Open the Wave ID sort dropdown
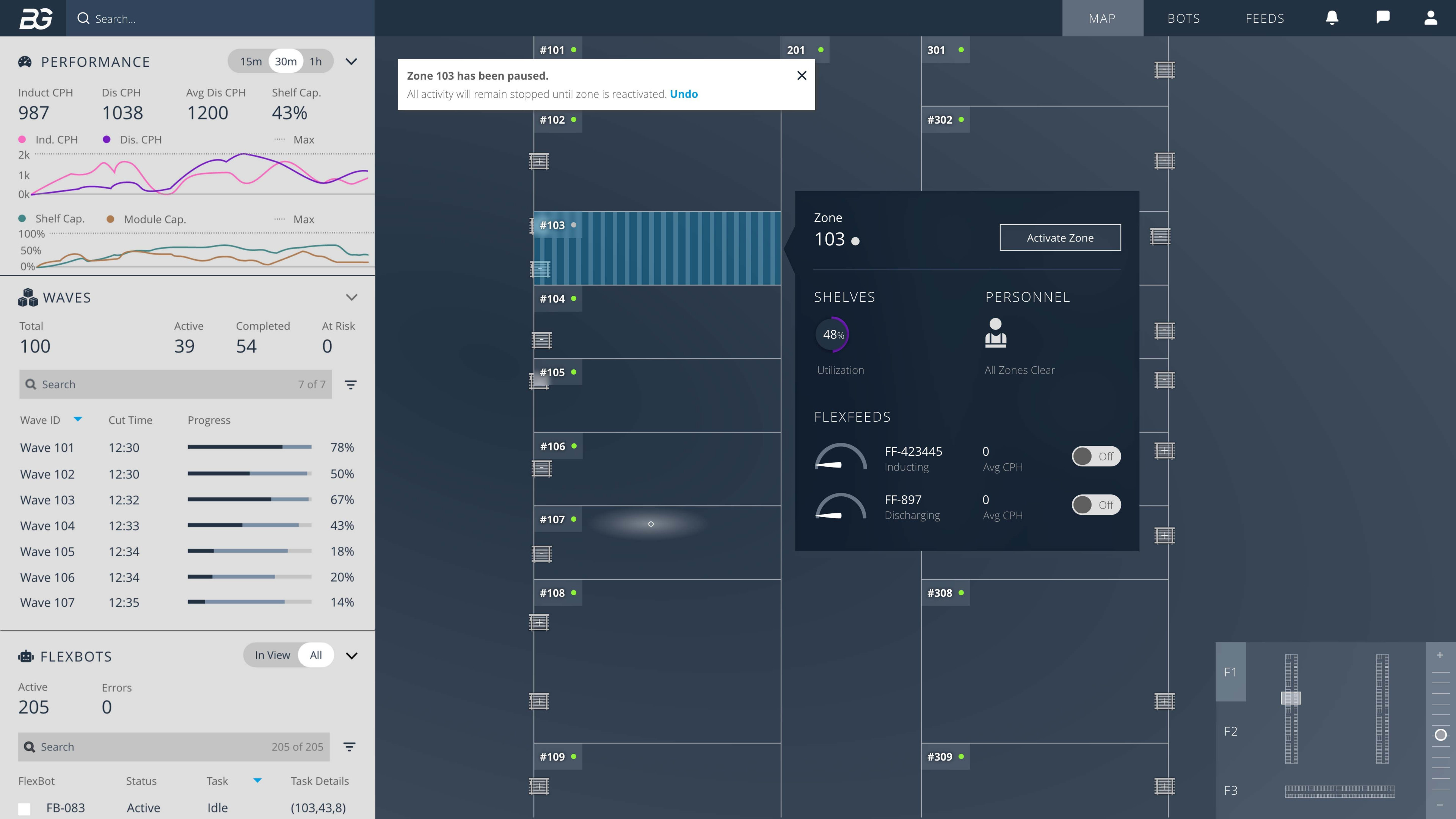This screenshot has width=1456, height=819. coord(78,419)
